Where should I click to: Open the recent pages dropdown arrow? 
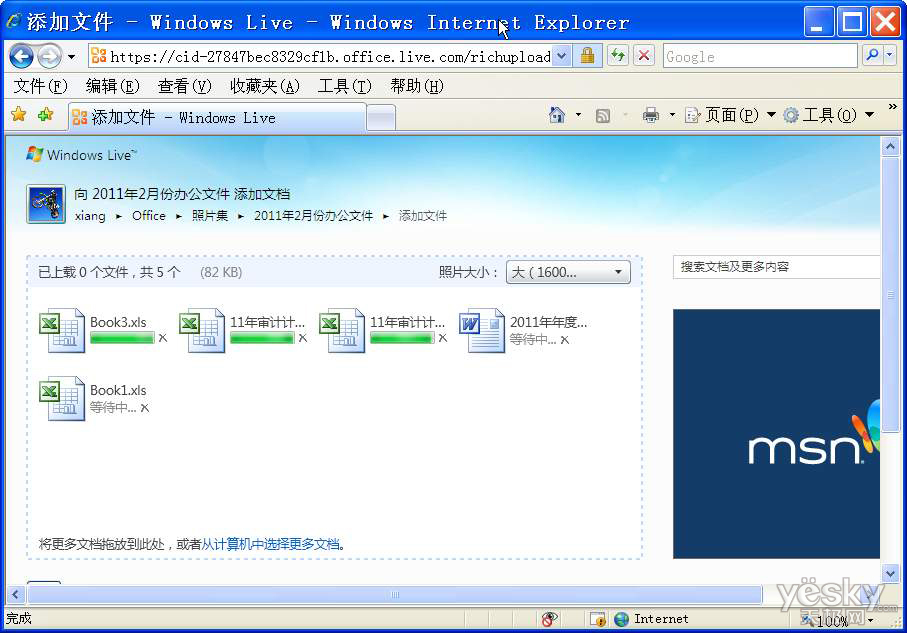71,57
